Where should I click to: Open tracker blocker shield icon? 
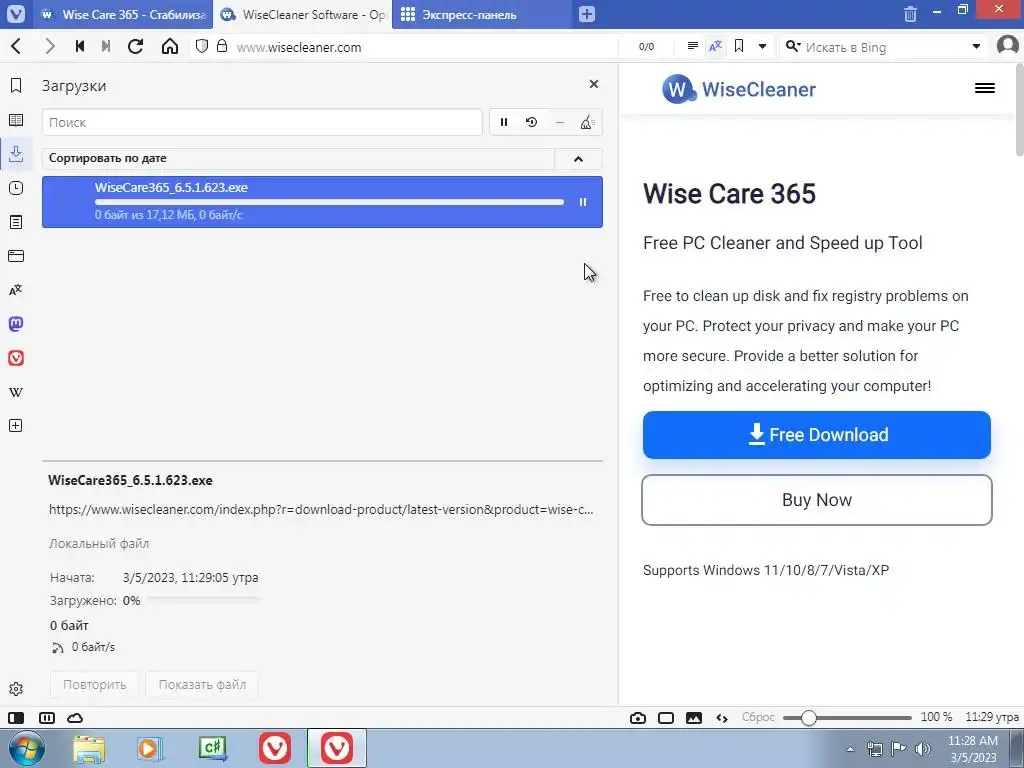(202, 46)
